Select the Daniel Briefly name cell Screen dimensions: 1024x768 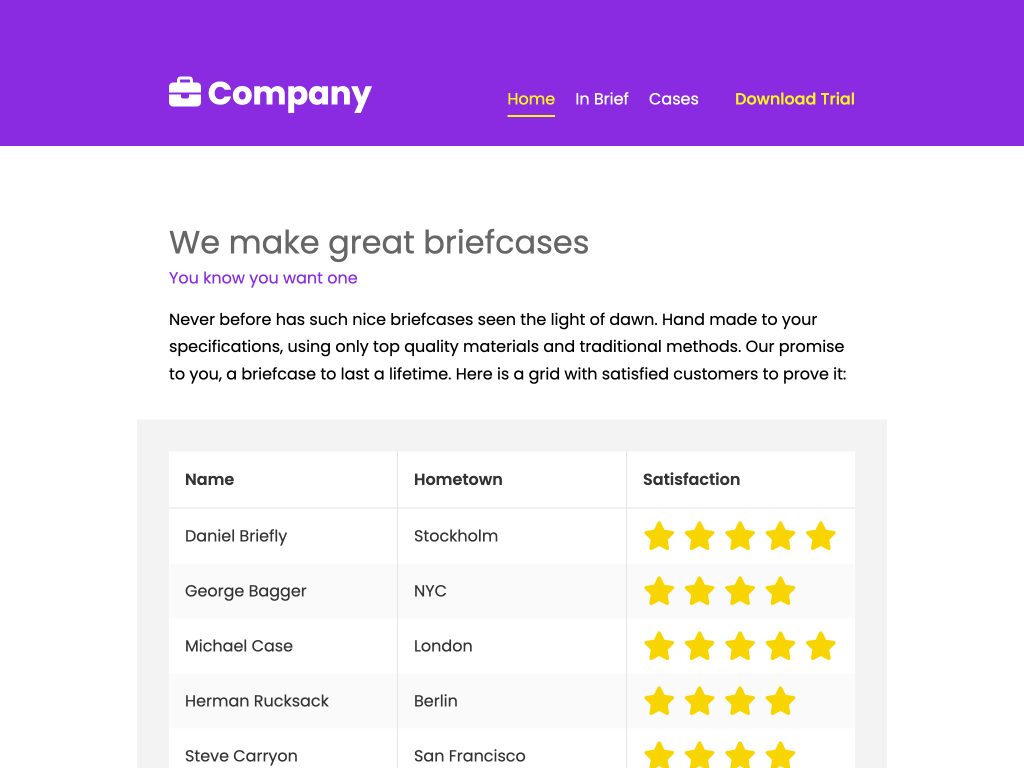click(236, 536)
